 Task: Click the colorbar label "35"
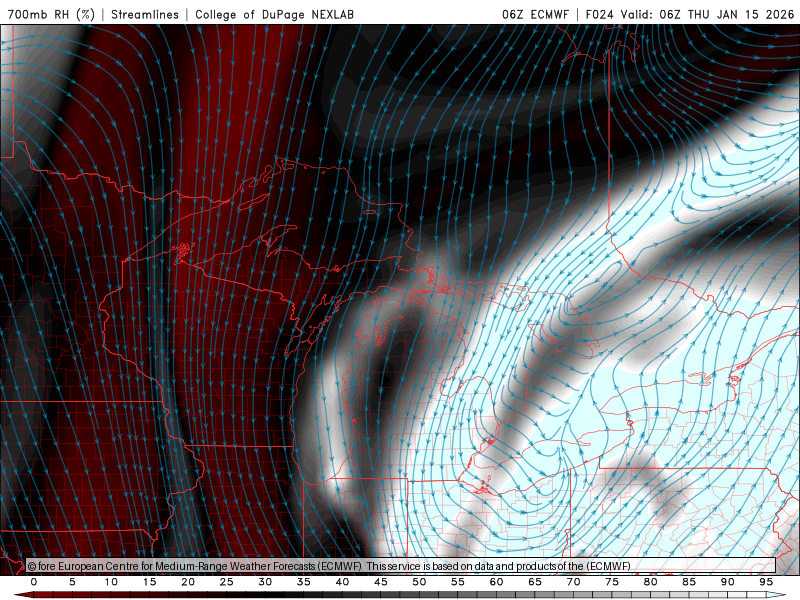[304, 582]
